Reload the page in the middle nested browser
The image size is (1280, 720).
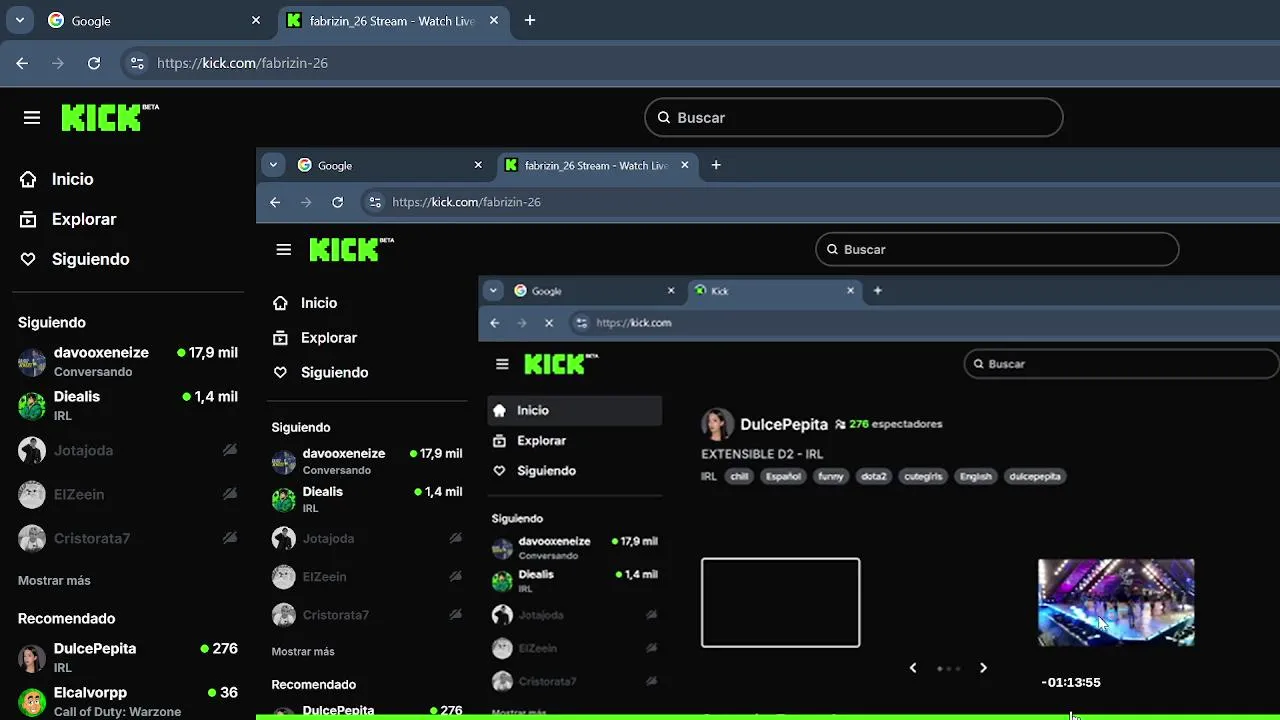[x=338, y=202]
